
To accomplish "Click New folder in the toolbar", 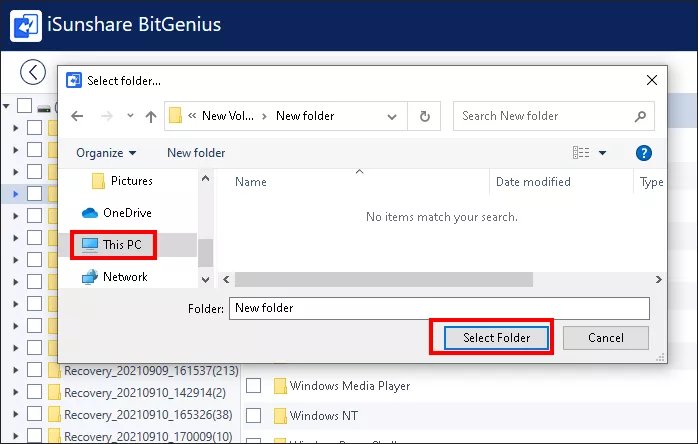I will [x=196, y=153].
